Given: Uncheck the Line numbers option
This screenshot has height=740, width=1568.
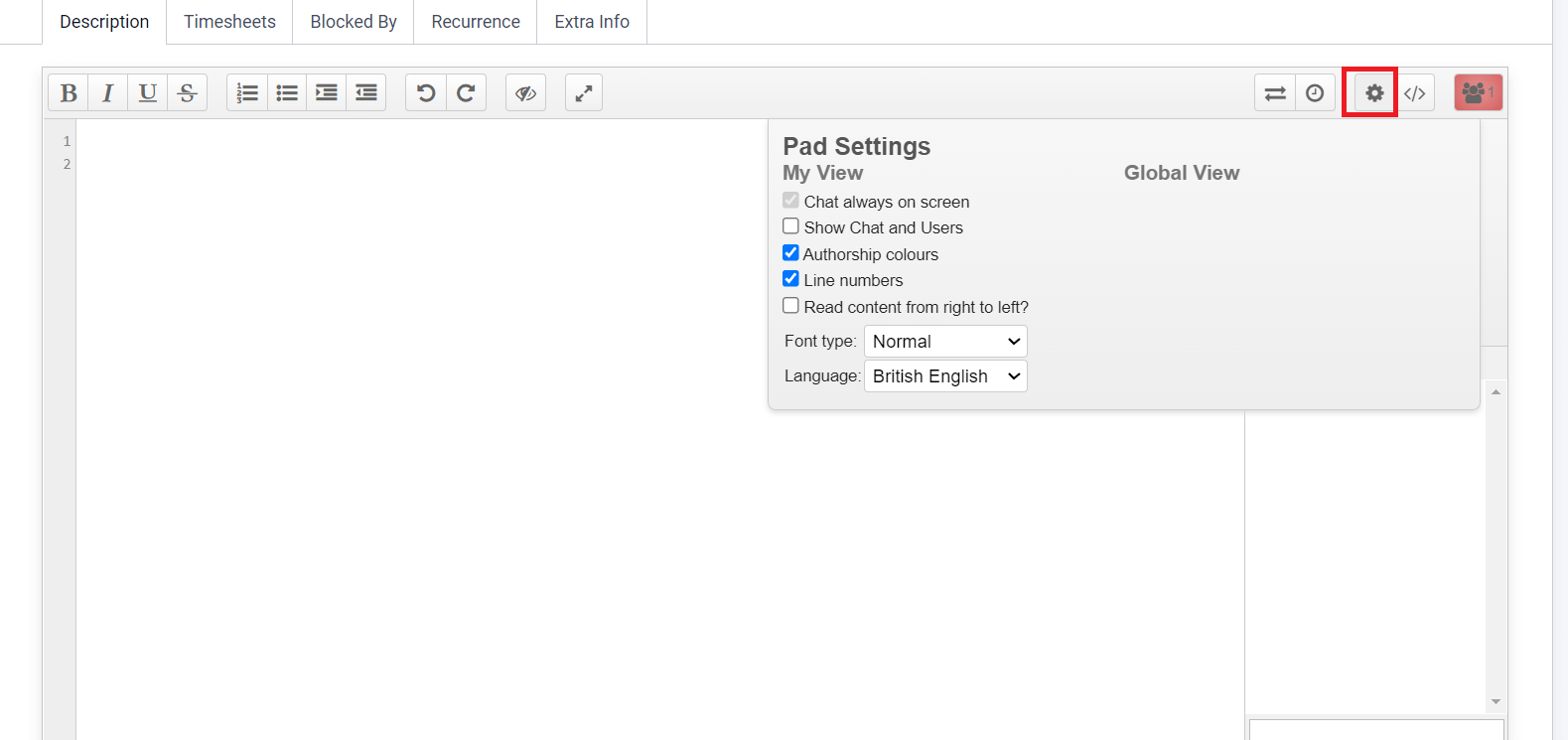Looking at the screenshot, I should 790,279.
